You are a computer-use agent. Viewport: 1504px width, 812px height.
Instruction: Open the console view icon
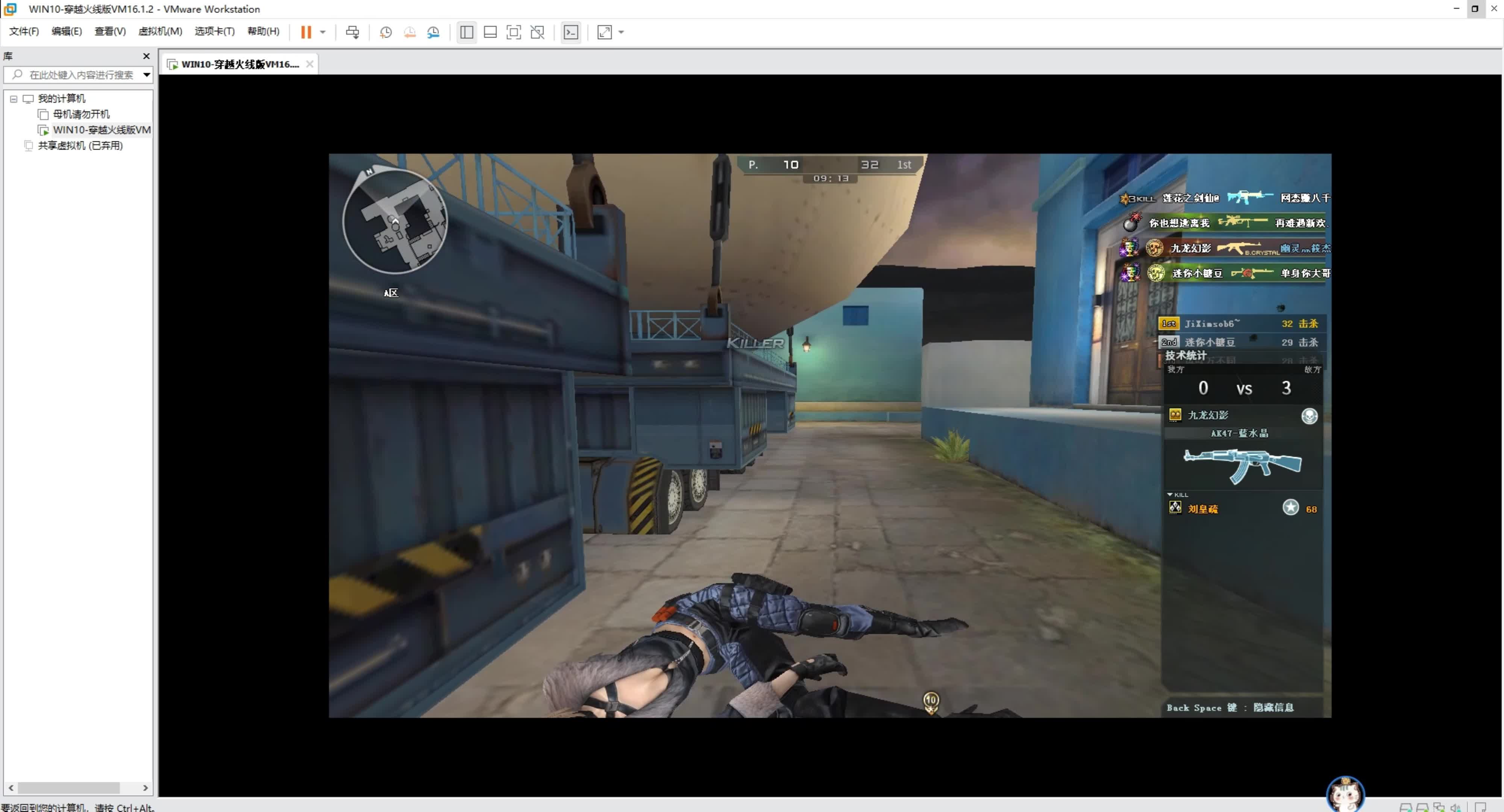point(570,32)
